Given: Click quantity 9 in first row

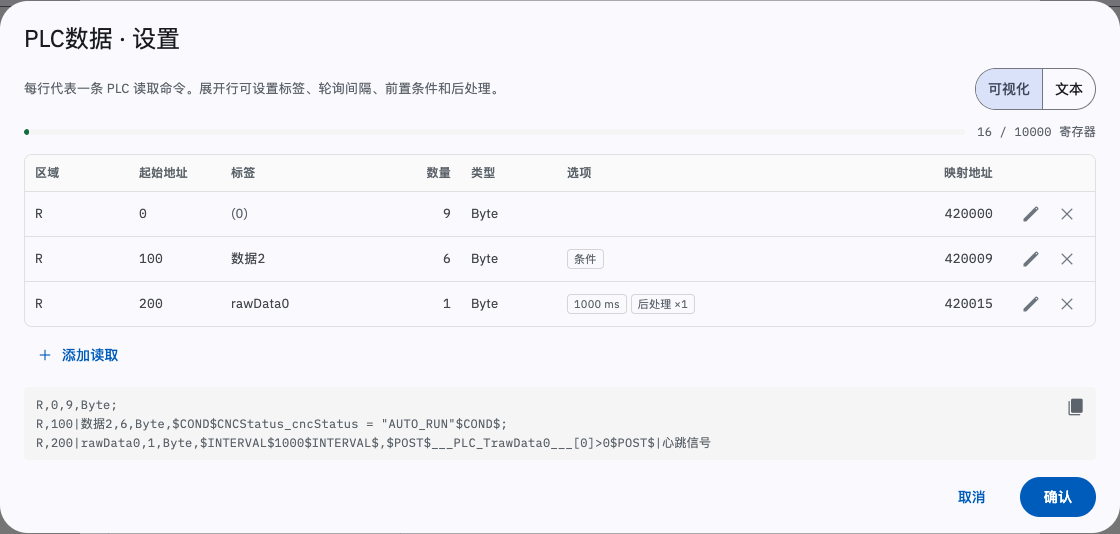Looking at the screenshot, I should [446, 214].
